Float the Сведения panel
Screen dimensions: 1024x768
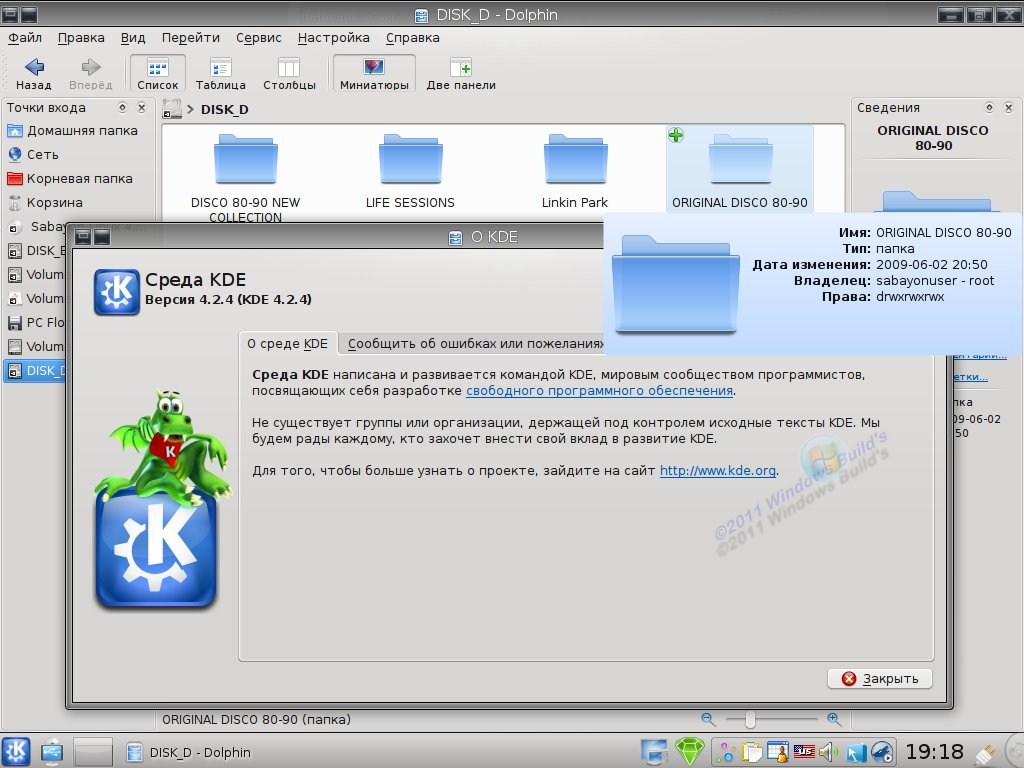click(x=989, y=107)
